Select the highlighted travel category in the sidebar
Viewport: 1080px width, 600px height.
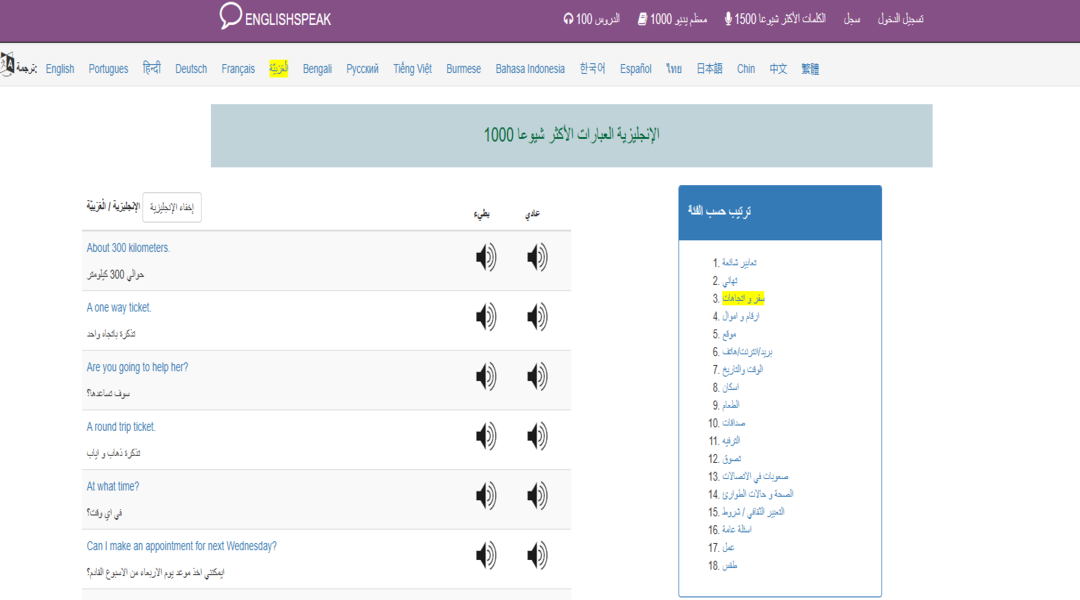[x=743, y=297]
